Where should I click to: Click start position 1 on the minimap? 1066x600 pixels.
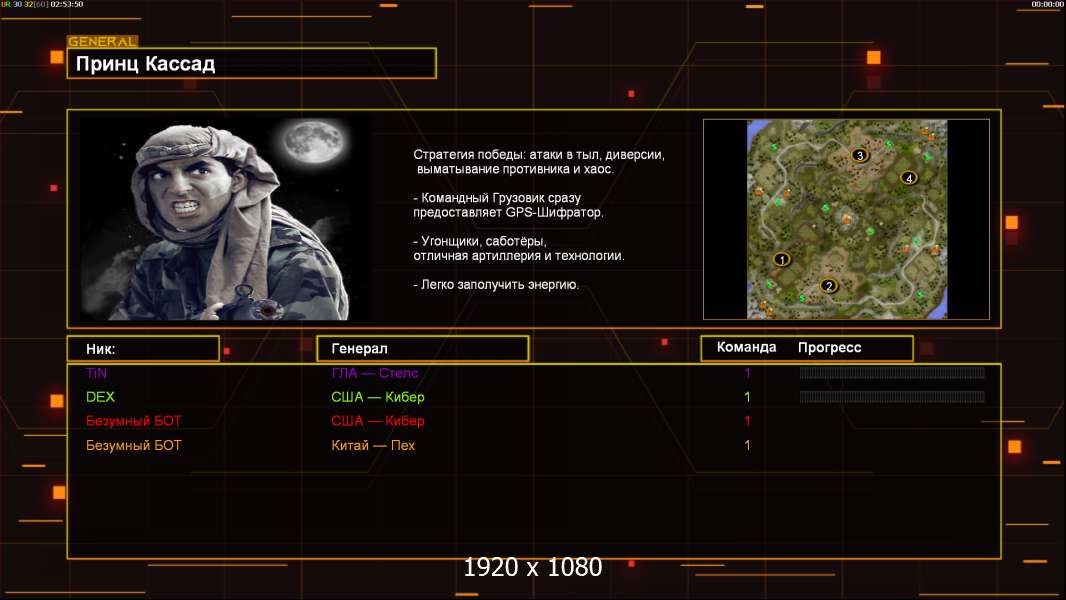tap(782, 259)
